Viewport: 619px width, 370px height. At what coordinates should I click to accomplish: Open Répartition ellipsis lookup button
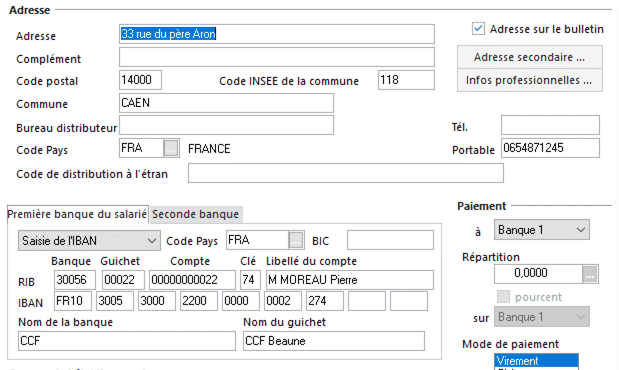point(590,274)
